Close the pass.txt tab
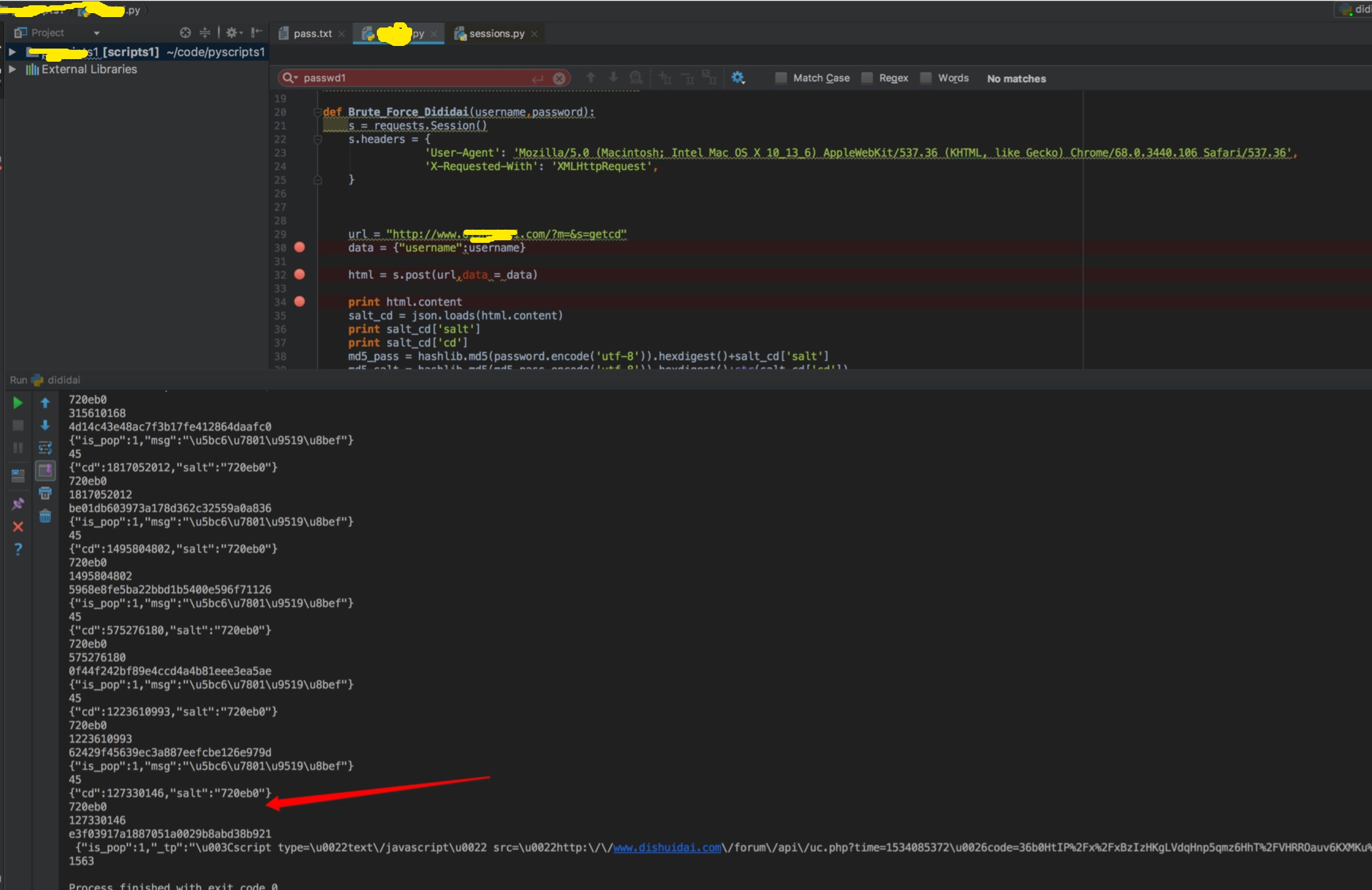The width and height of the screenshot is (1372, 890). pos(341,34)
